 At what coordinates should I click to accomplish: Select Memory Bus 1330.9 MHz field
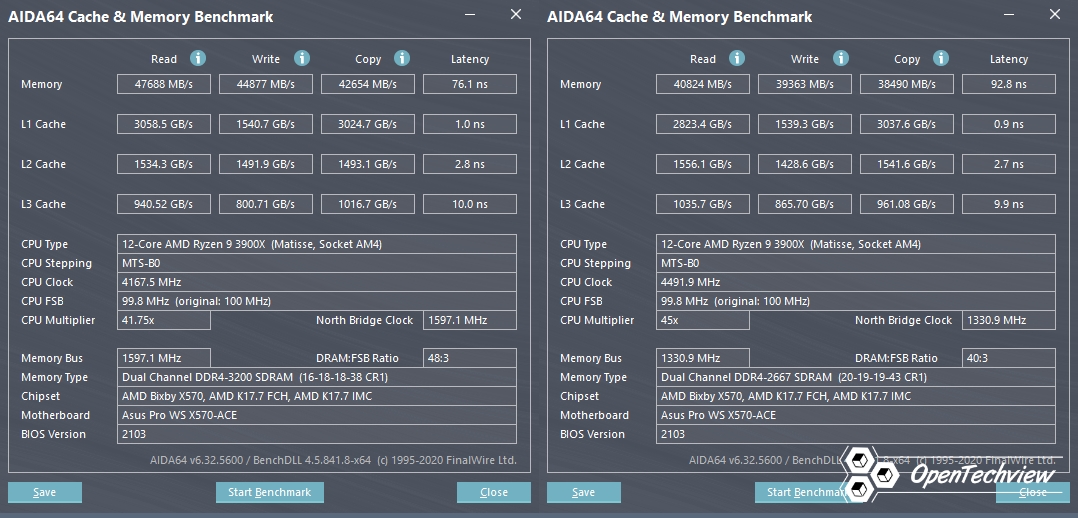click(x=703, y=358)
